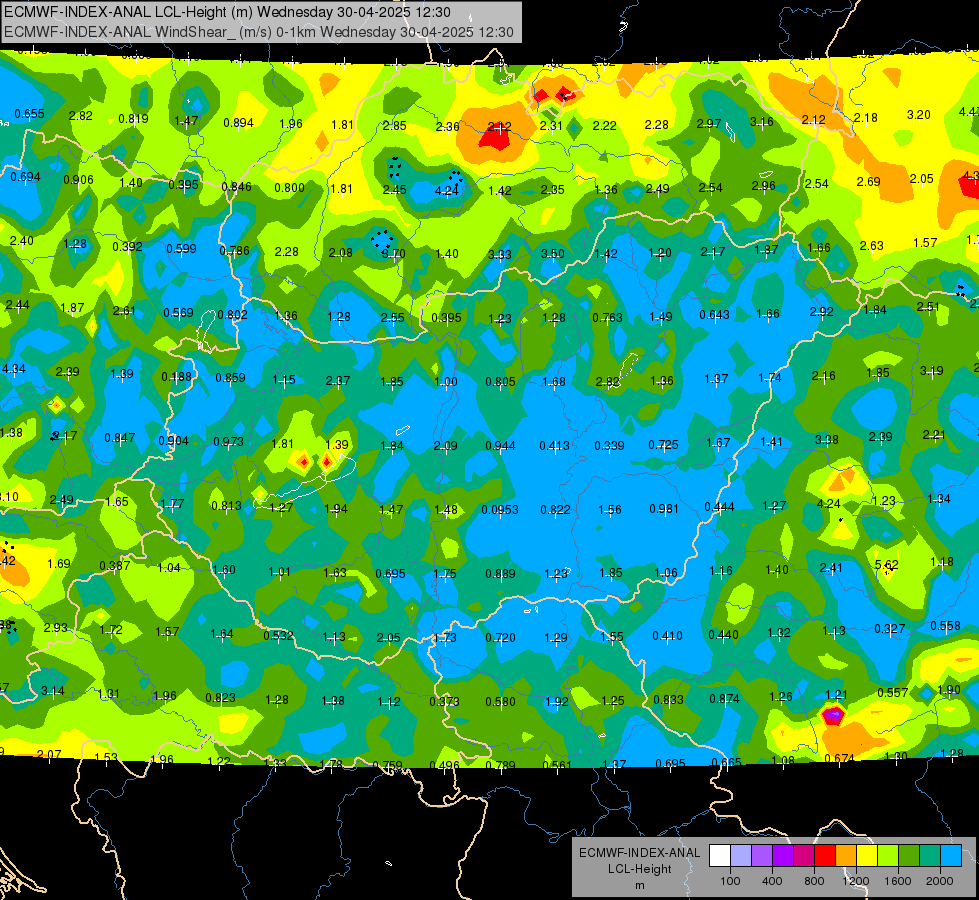Viewport: 979px width, 900px height.
Task: Click the wind shear value 0.413
Action: click(554, 445)
